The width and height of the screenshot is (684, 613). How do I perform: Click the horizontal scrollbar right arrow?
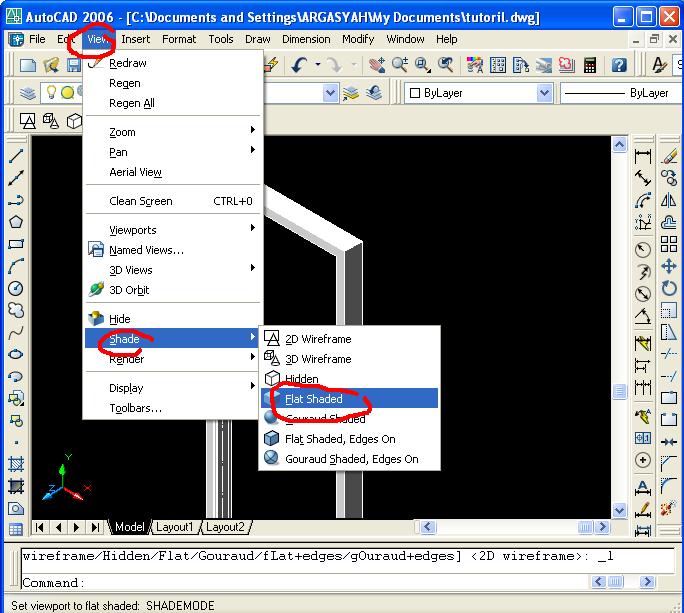[x=603, y=527]
